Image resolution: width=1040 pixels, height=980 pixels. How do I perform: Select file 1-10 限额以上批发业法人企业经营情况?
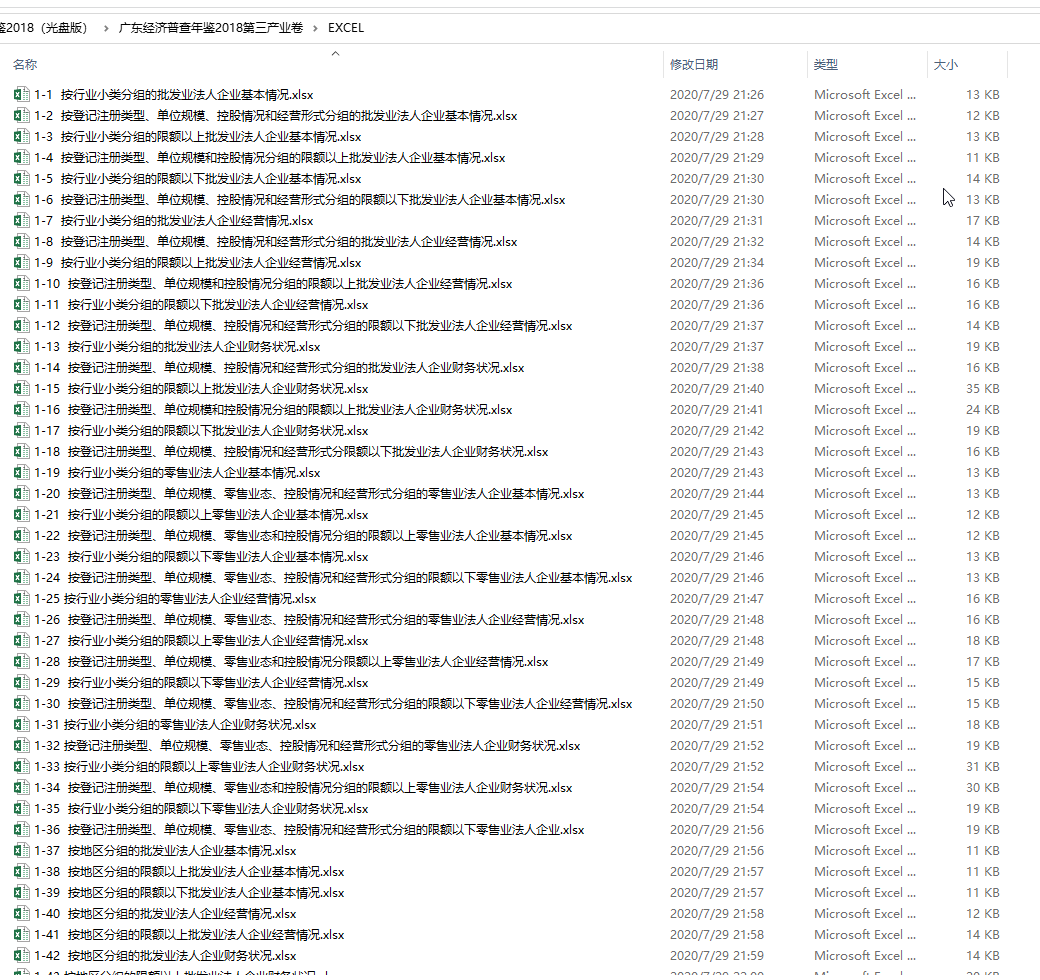[273, 284]
